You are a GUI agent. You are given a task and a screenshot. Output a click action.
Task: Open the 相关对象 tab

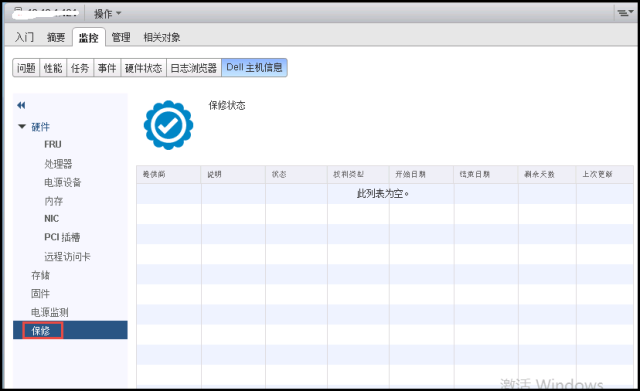pyautogui.click(x=162, y=37)
